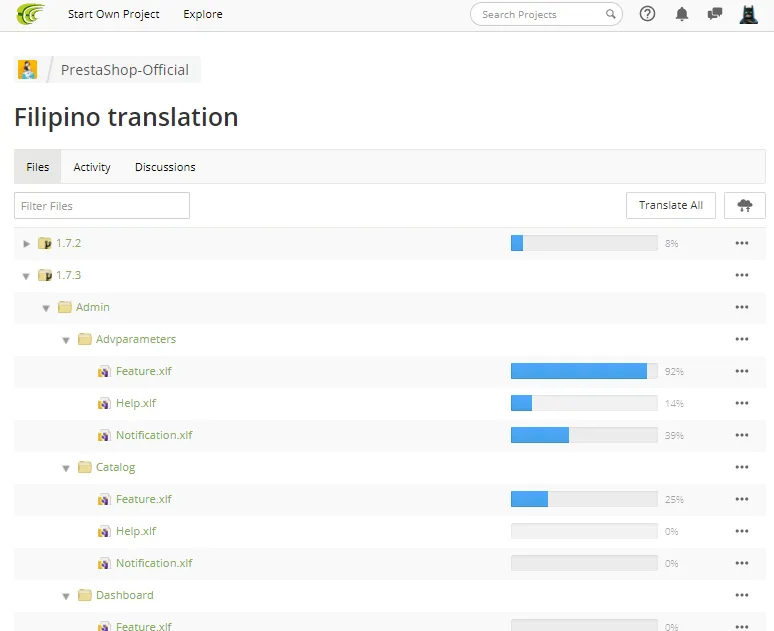Open Notification.xlf under Catalog

click(x=154, y=563)
